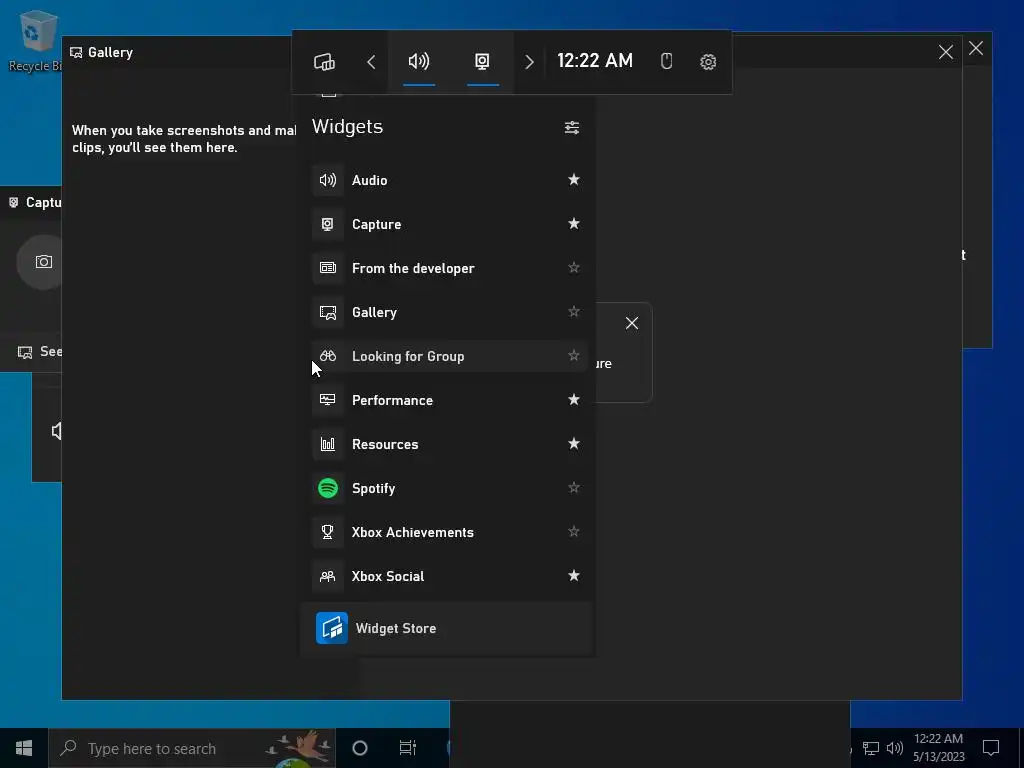
Task: Open the Recycle Bin desktop icon
Action: tap(36, 40)
